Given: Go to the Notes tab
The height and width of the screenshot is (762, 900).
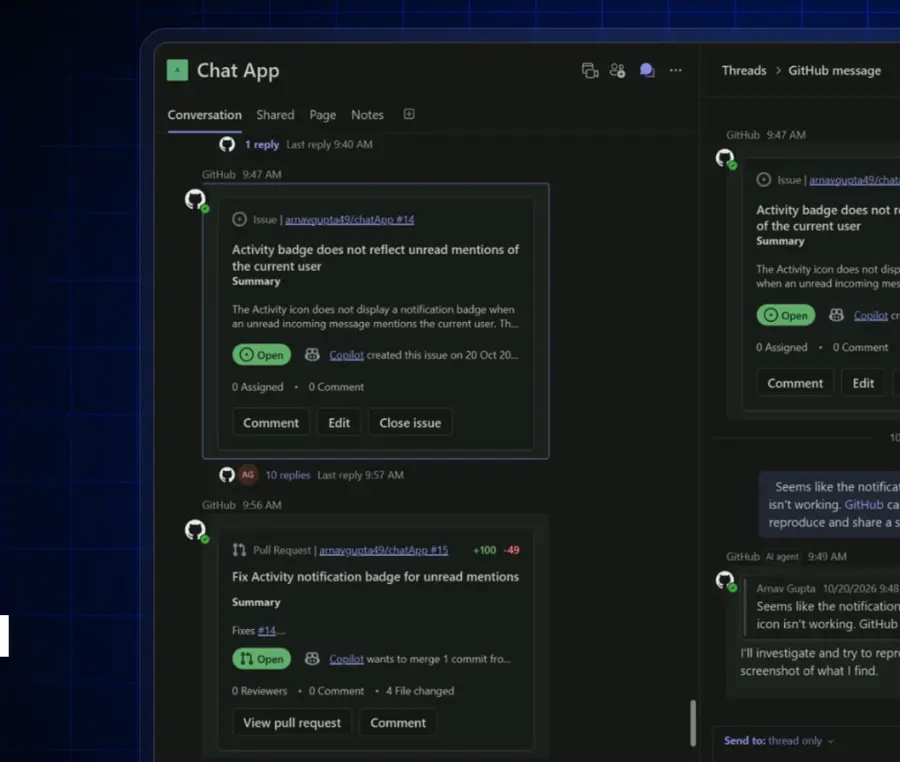Looking at the screenshot, I should [367, 115].
